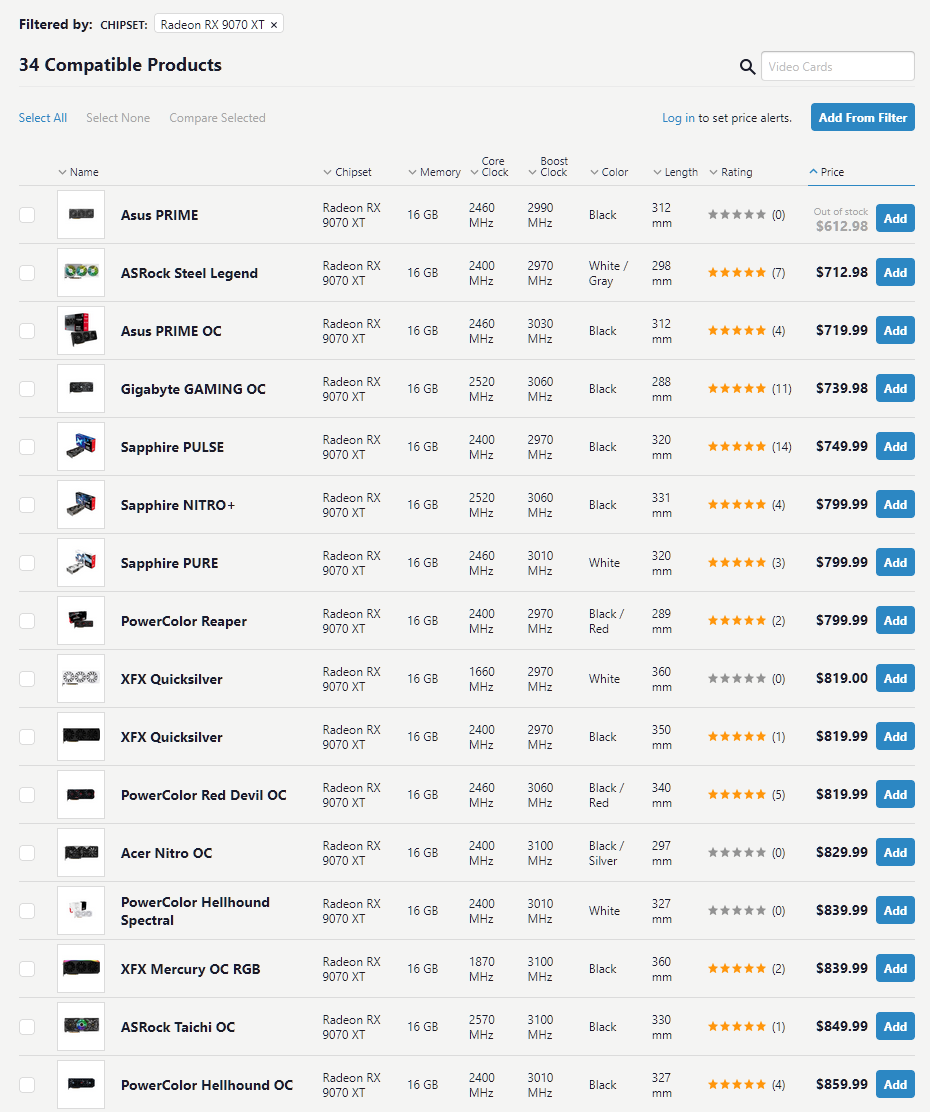Add Sapphire PULSE at $749.99
The height and width of the screenshot is (1112, 930).
tap(895, 447)
